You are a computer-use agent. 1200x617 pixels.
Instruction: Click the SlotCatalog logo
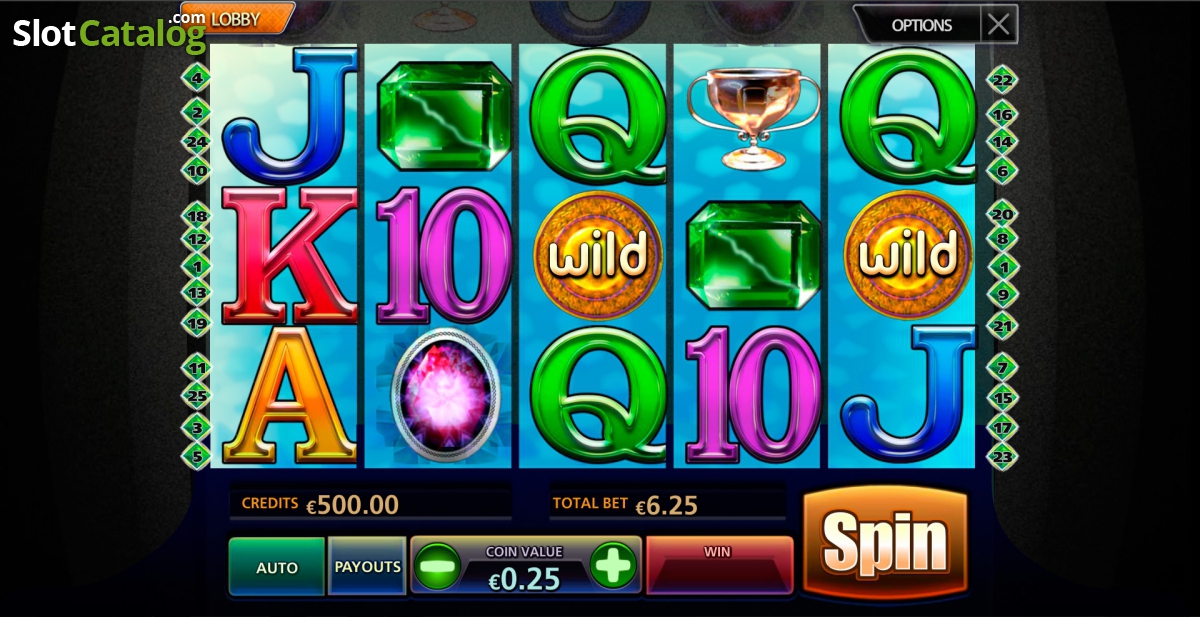[108, 31]
